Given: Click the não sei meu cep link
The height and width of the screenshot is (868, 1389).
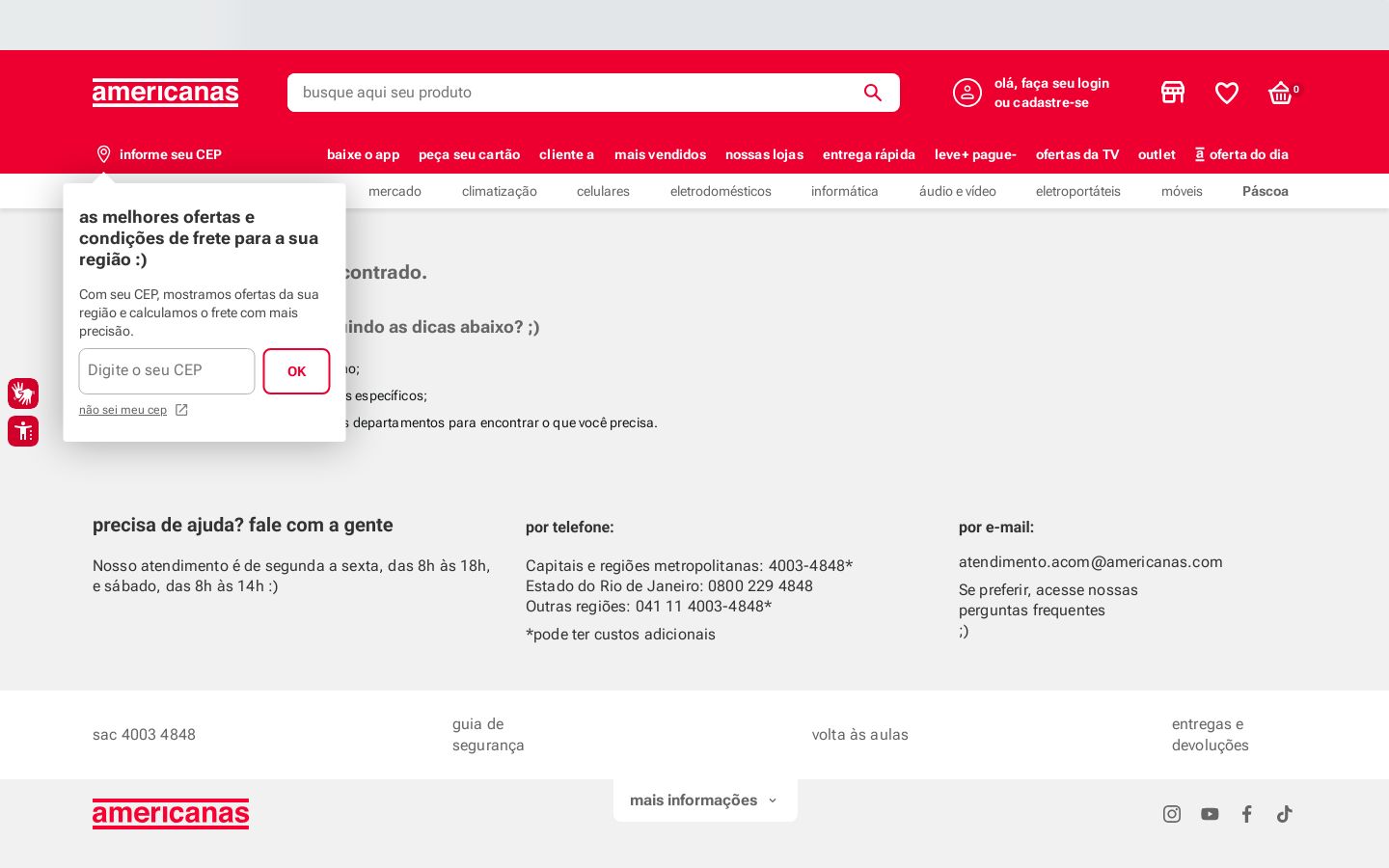Looking at the screenshot, I should [x=123, y=410].
